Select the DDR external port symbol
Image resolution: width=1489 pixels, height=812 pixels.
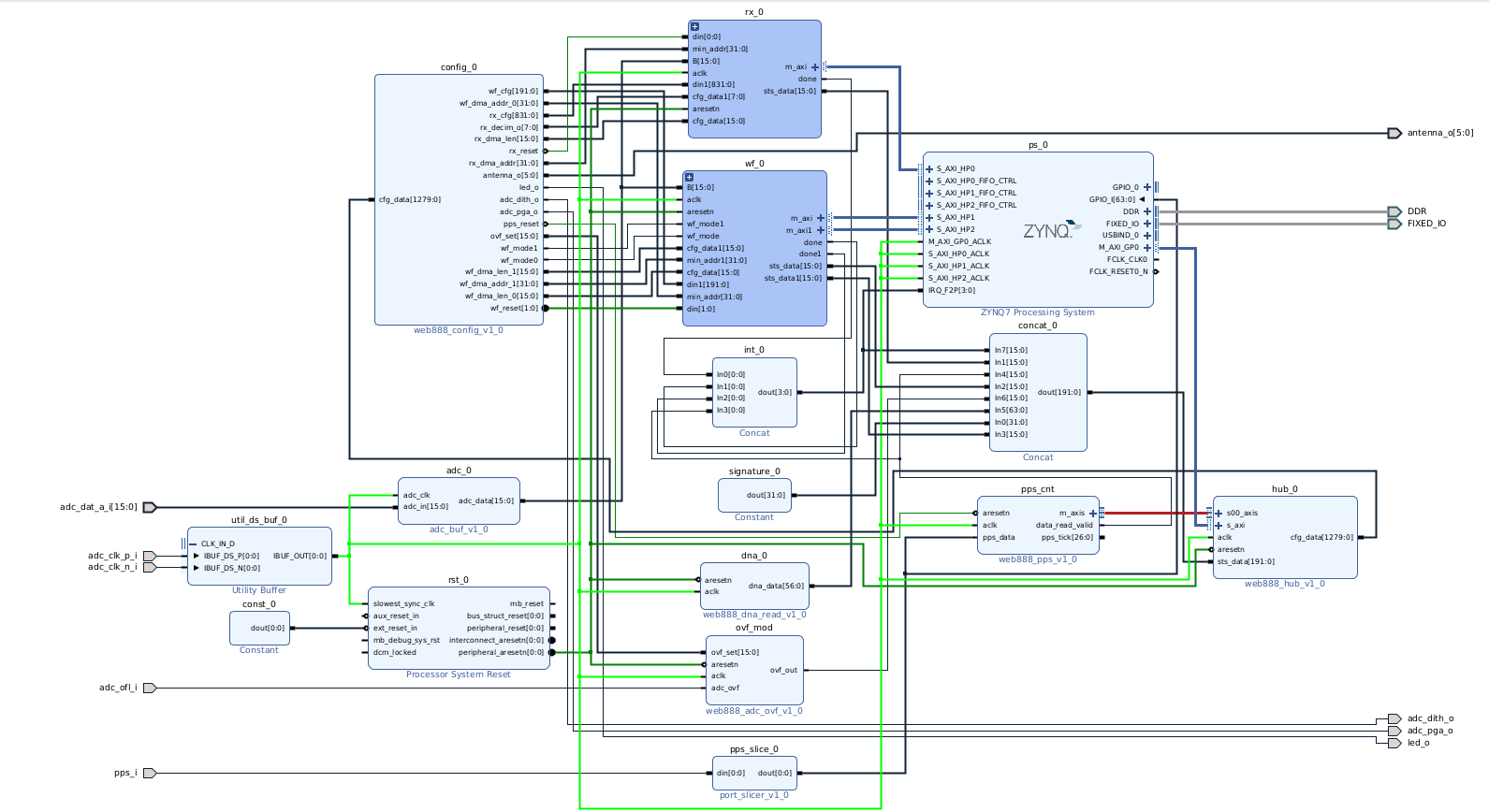coord(1394,211)
